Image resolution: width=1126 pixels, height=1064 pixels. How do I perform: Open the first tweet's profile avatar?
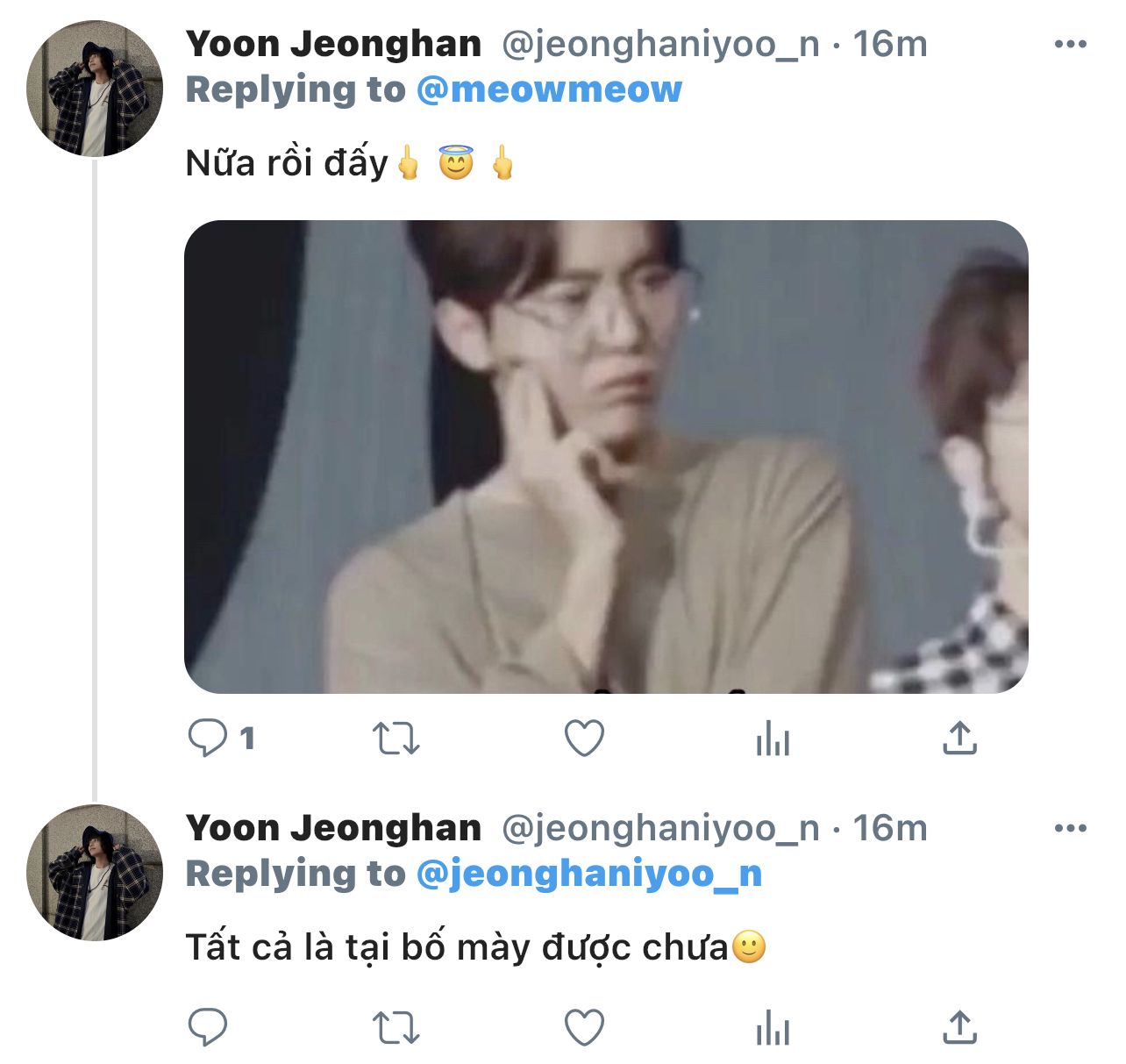[x=95, y=89]
